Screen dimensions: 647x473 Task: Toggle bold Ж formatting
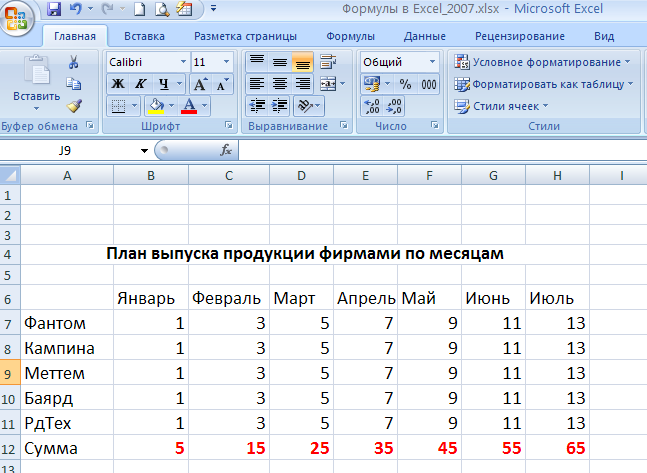(x=118, y=84)
